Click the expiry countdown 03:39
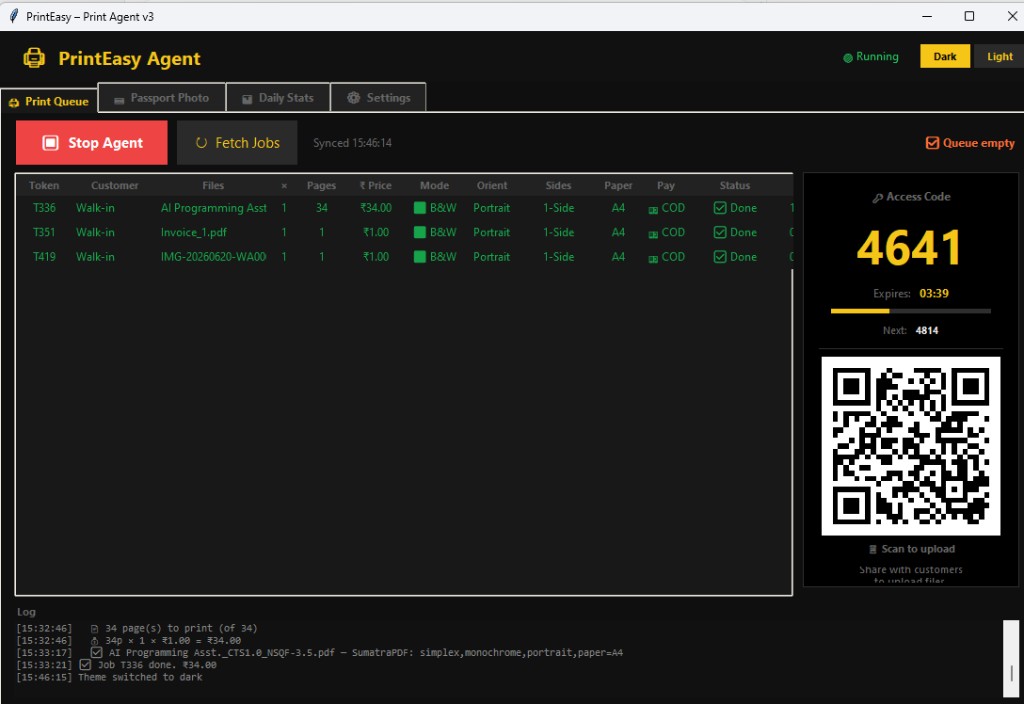1024x704 pixels. pos(934,293)
